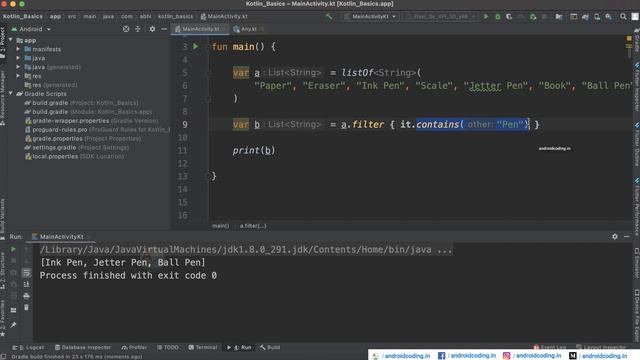Click the Print icon in Run panel
640x360 pixels.
pyautogui.click(x=27, y=296)
